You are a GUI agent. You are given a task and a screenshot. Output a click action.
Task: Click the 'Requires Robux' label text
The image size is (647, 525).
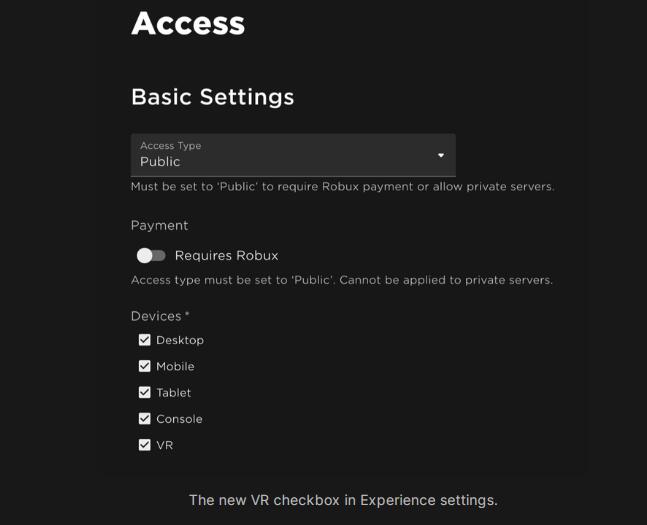coord(226,256)
